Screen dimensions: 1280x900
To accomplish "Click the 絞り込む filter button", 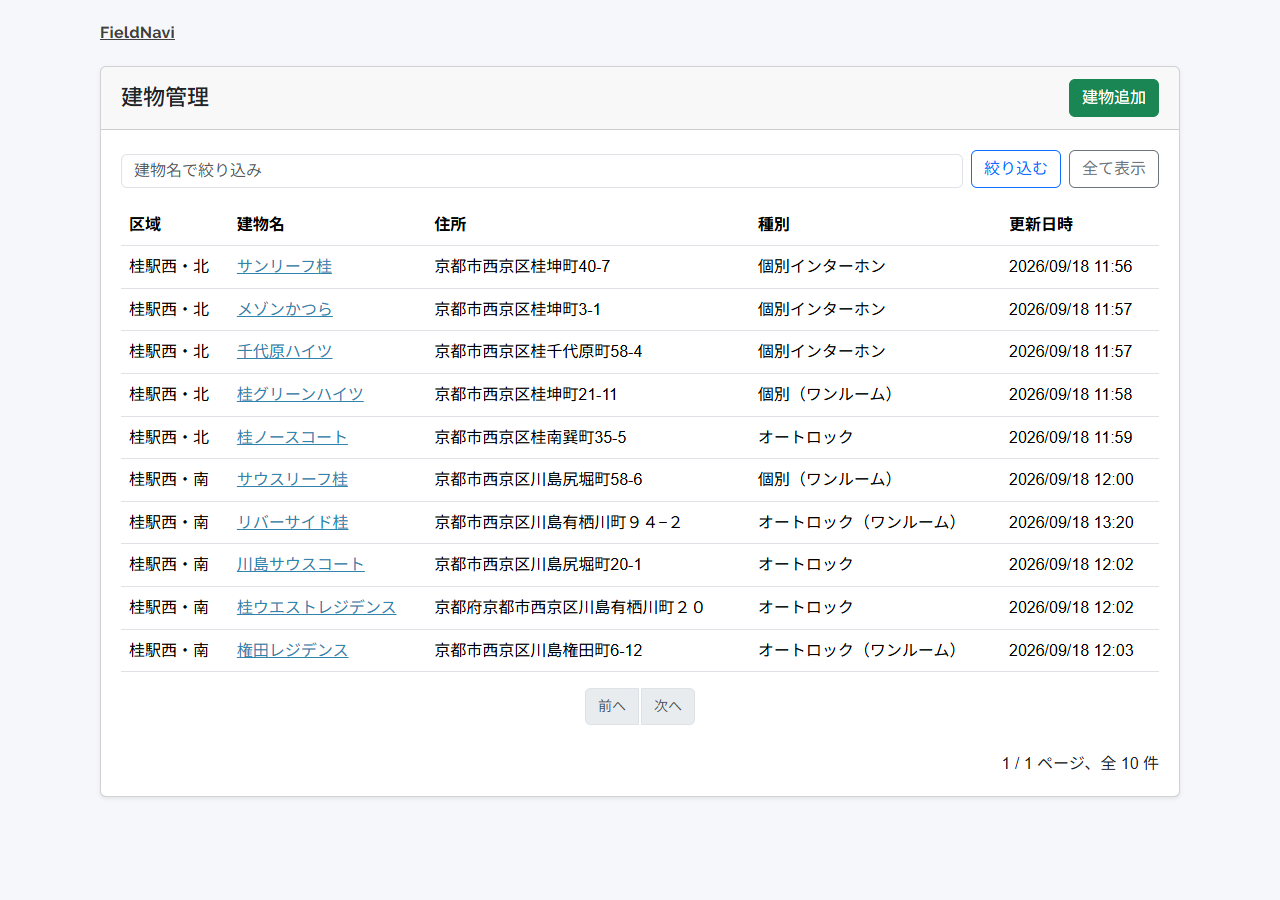I will click(1016, 169).
